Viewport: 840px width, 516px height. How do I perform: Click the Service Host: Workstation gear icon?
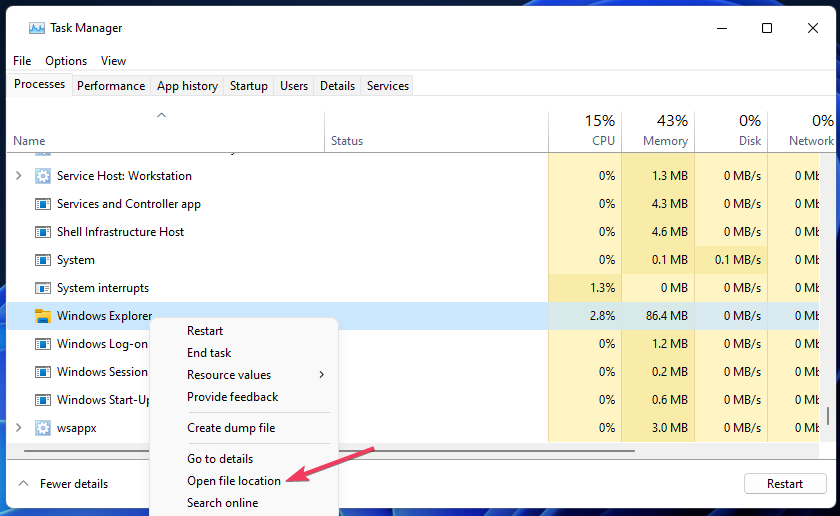point(42,176)
